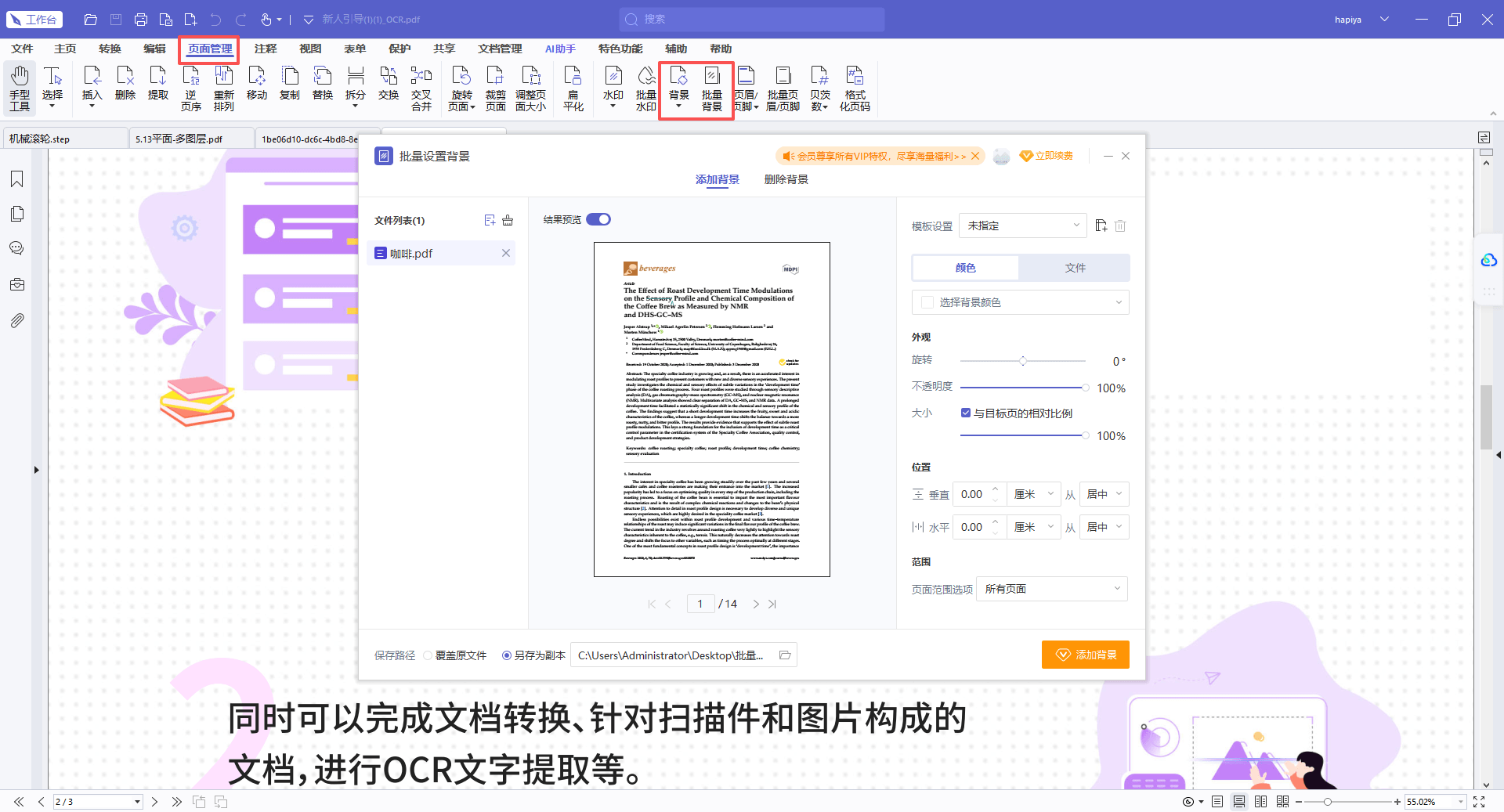
Task: Open the 页面范围选项 所有页面 dropdown
Action: pos(1051,589)
